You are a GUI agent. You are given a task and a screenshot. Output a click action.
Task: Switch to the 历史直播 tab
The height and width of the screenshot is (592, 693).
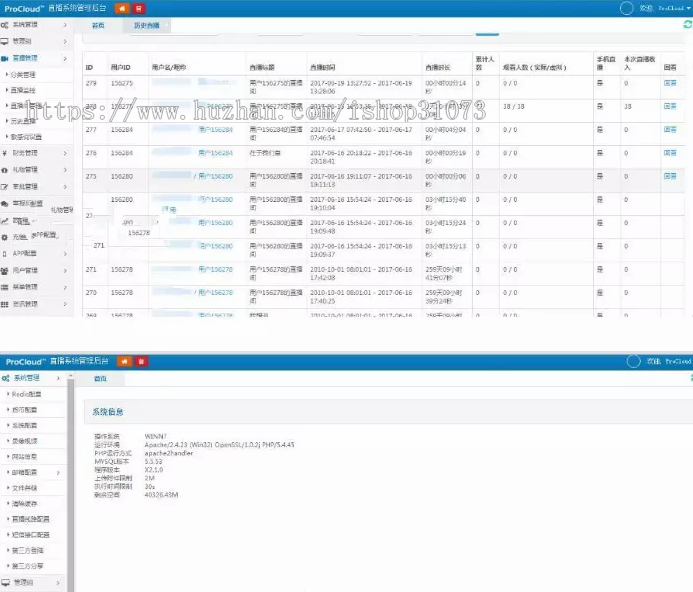click(147, 25)
